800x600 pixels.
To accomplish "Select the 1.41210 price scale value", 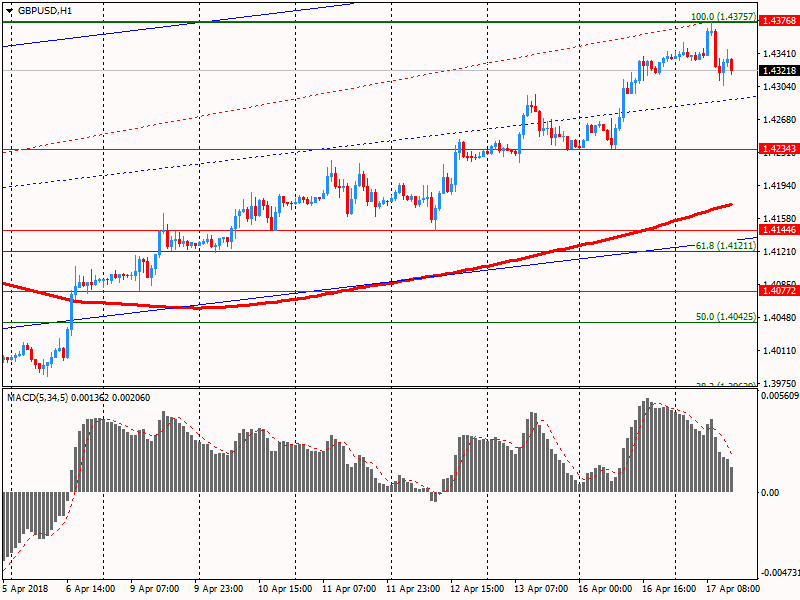I will pos(780,252).
